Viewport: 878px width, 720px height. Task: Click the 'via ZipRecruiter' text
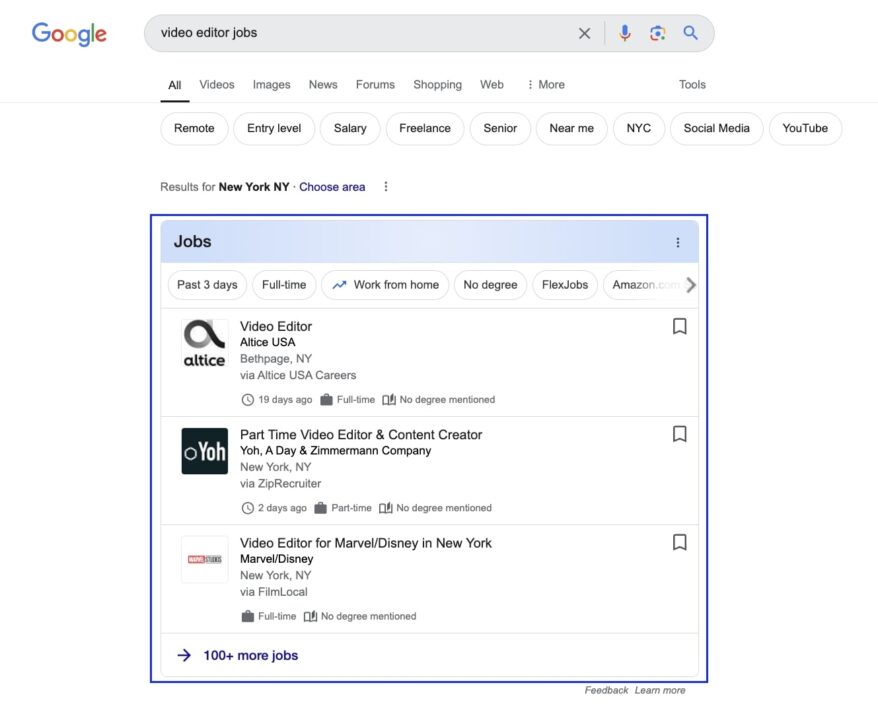[x=281, y=483]
